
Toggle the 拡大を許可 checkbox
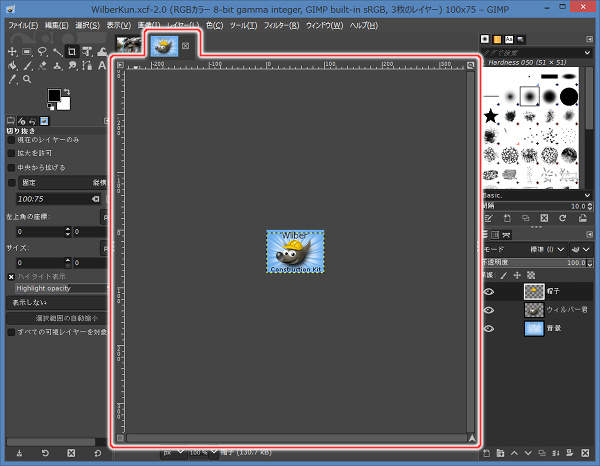(12, 154)
